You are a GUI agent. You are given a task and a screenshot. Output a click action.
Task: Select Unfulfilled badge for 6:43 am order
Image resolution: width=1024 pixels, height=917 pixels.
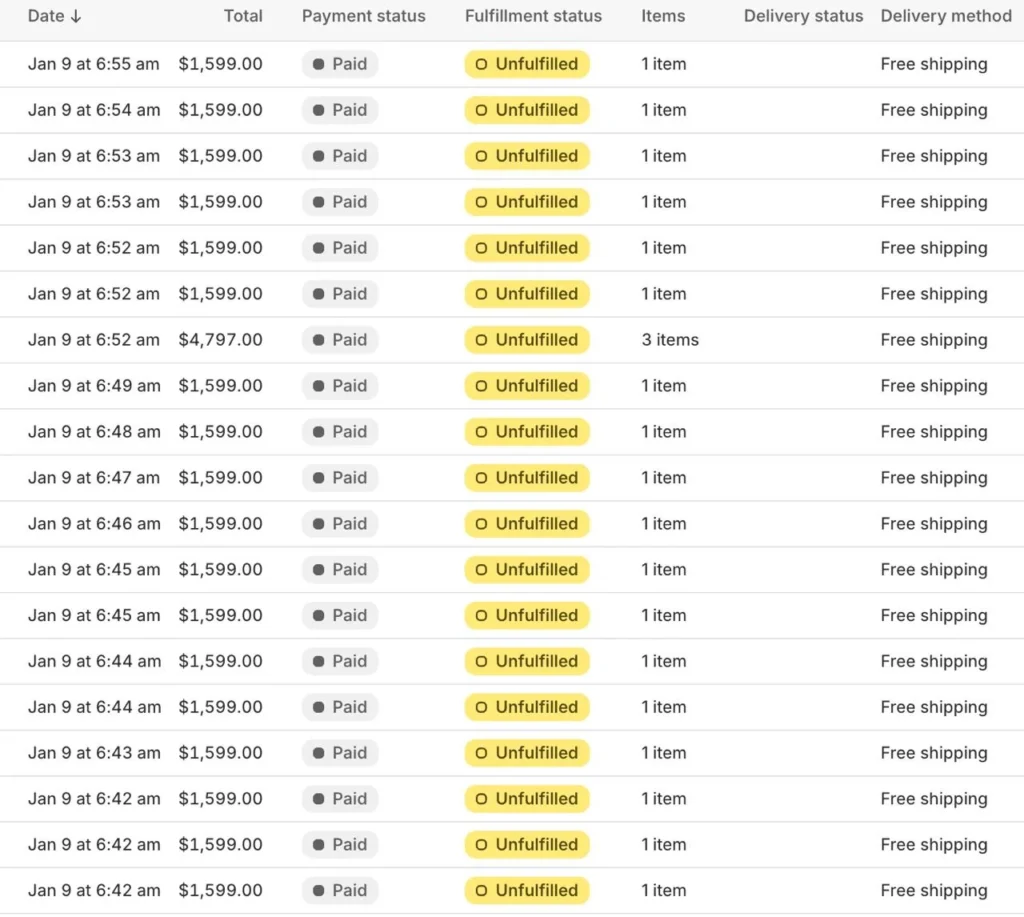tap(527, 753)
